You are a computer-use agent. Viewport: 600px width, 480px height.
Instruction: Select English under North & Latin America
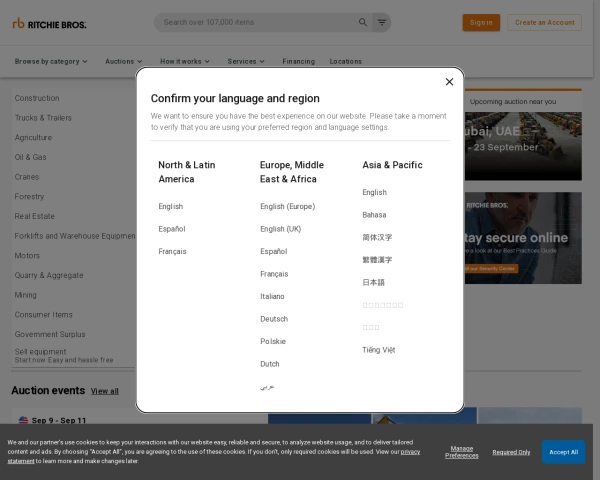pos(171,206)
